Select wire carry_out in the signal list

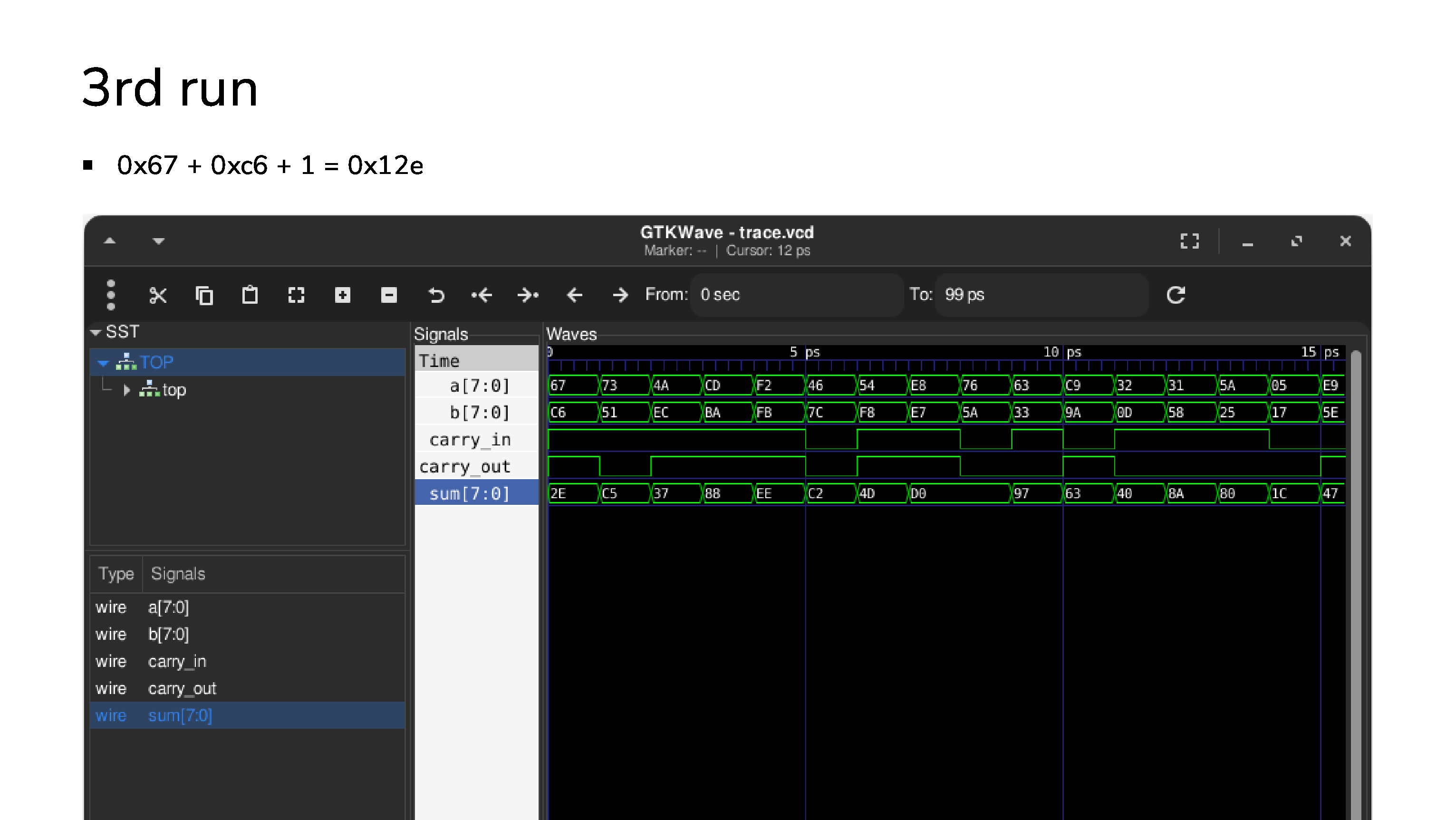tap(248, 689)
